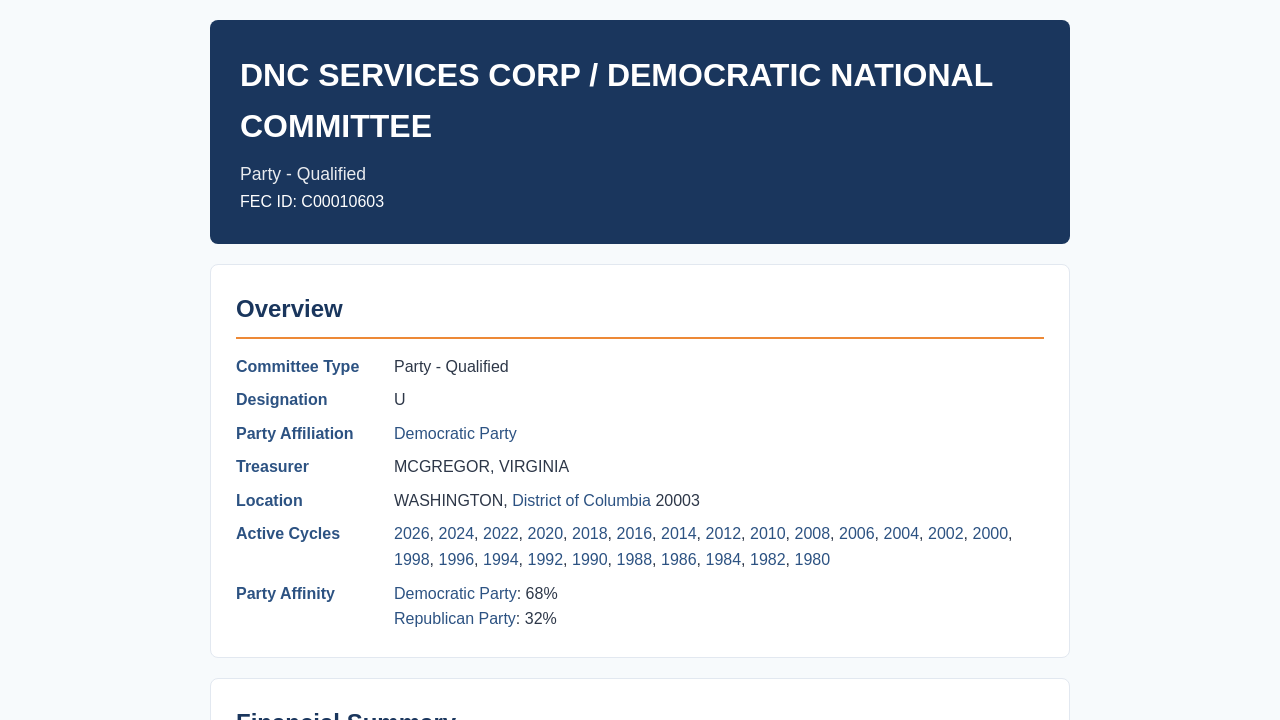This screenshot has width=1280, height=720.
Task: Choose the 2016 cycle link
Action: tap(634, 534)
